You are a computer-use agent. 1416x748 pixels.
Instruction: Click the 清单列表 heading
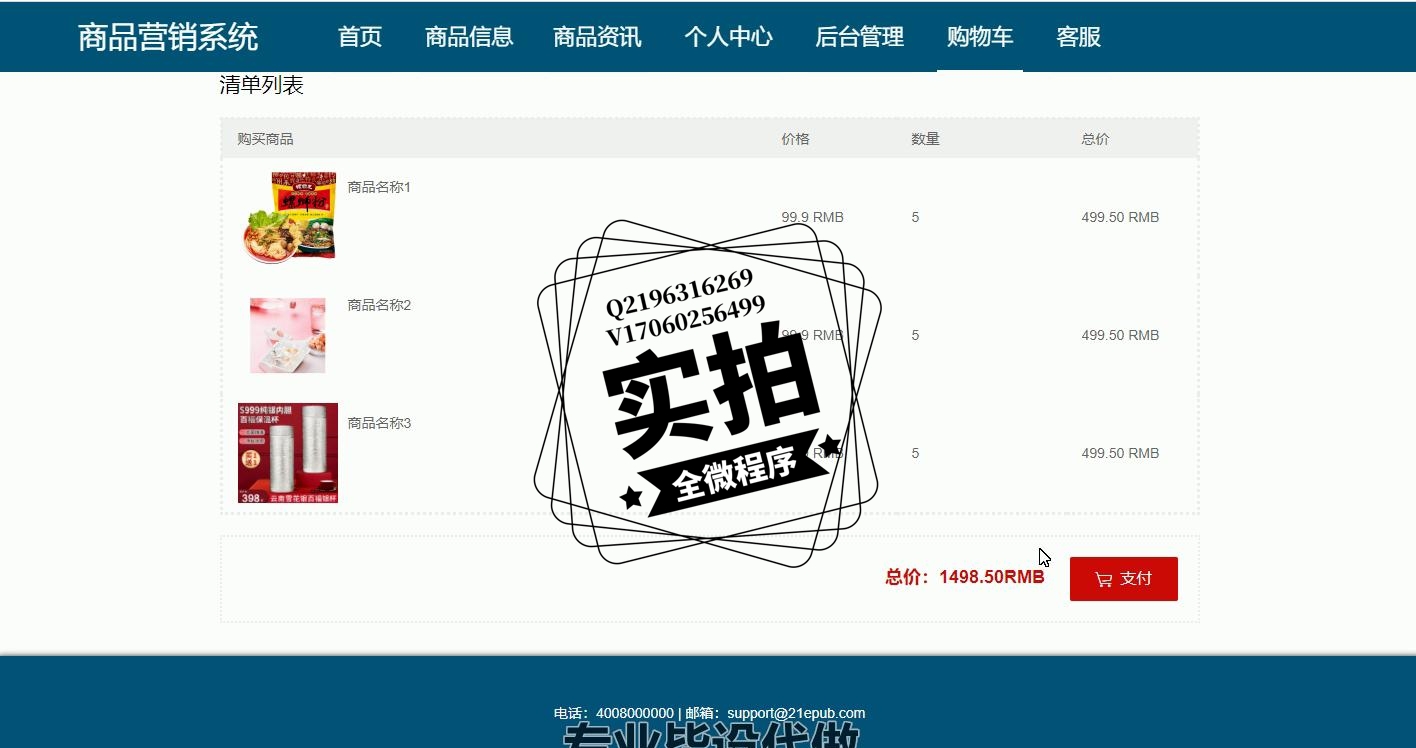coord(261,86)
